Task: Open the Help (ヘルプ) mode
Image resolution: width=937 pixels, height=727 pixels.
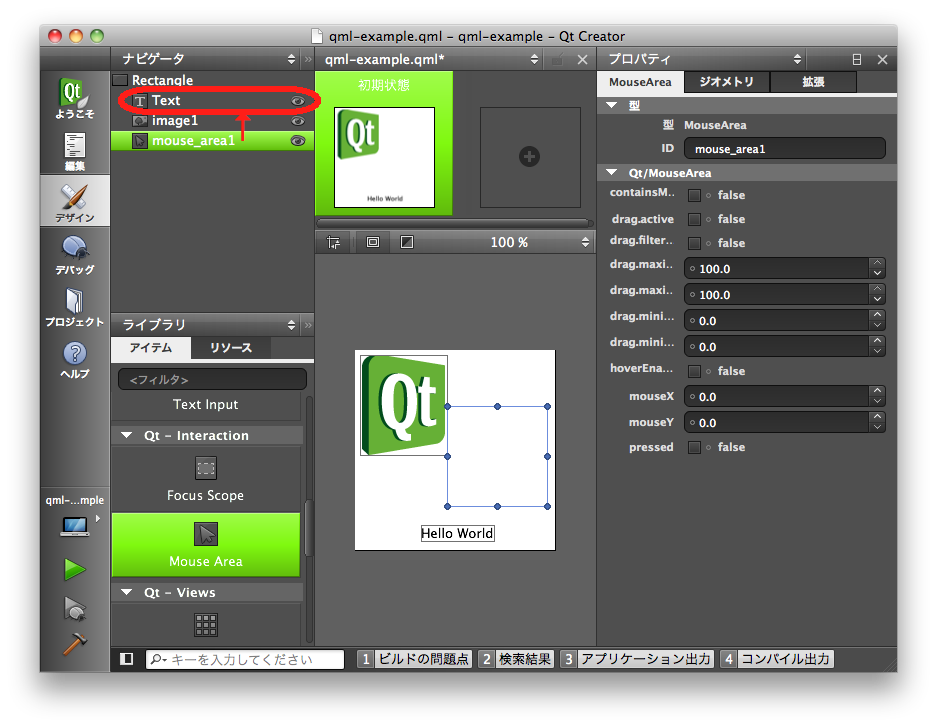Action: [x=75, y=359]
